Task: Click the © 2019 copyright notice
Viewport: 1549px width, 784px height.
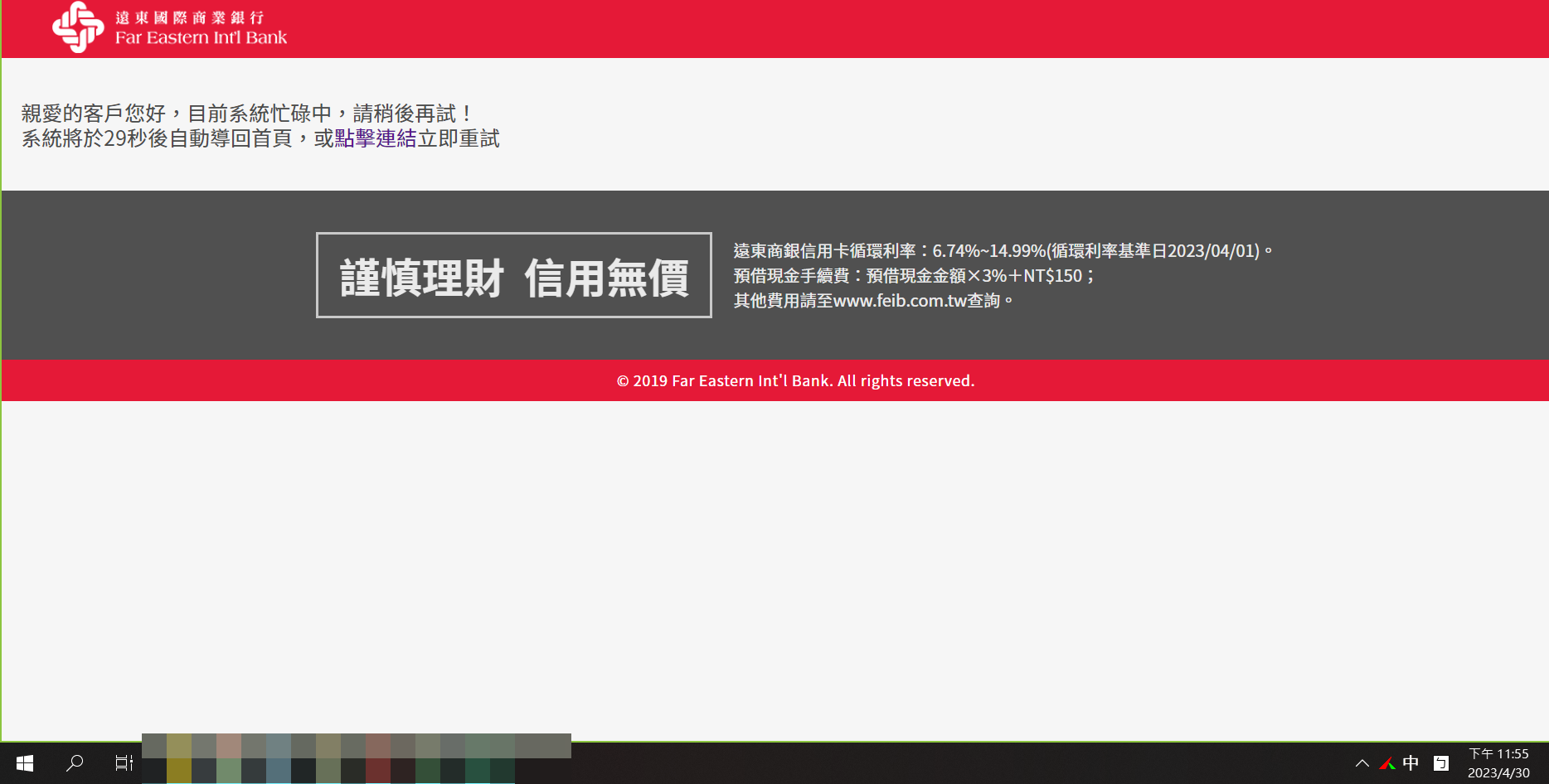Action: (795, 381)
